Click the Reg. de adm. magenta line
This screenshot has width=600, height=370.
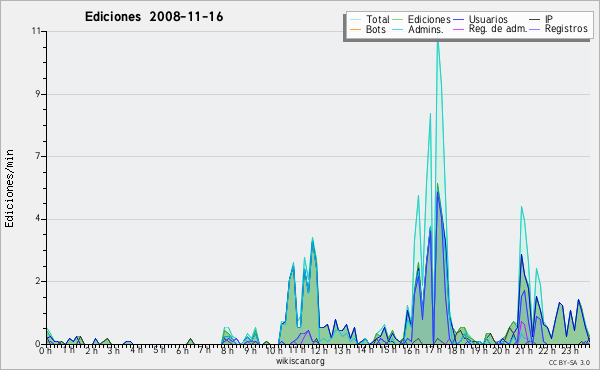point(459,29)
